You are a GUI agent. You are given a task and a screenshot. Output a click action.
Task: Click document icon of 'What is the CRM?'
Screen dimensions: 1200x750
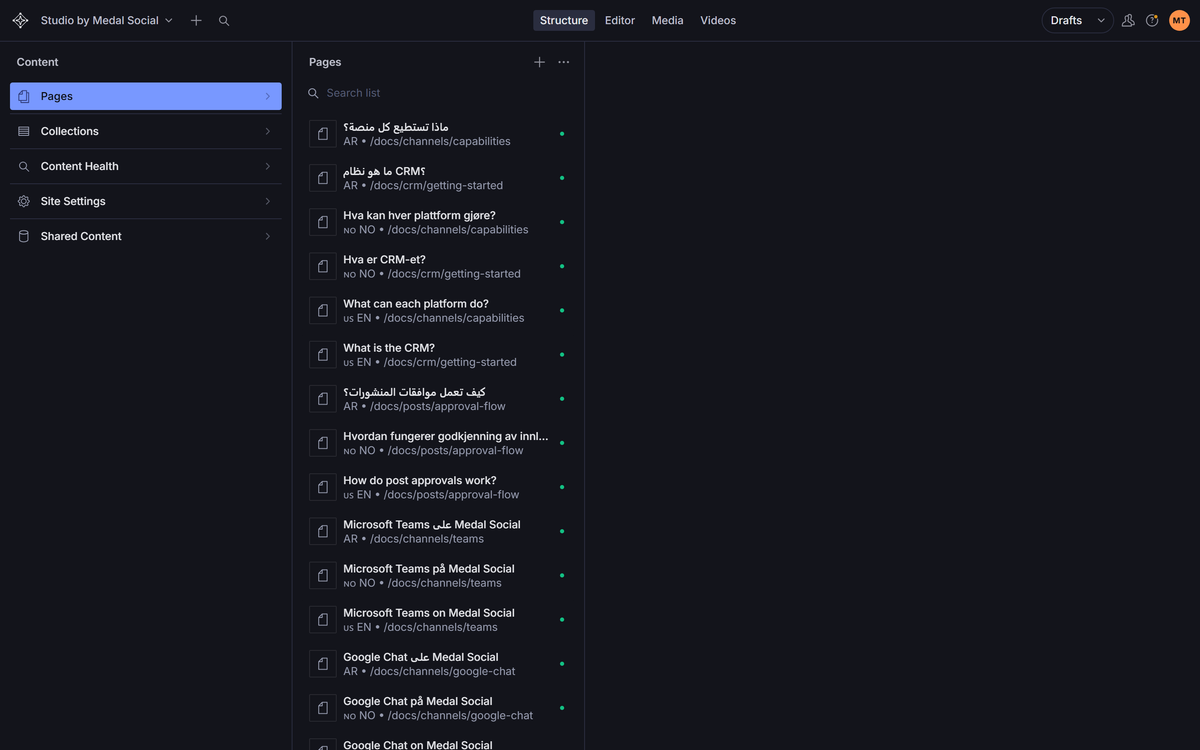(x=323, y=355)
